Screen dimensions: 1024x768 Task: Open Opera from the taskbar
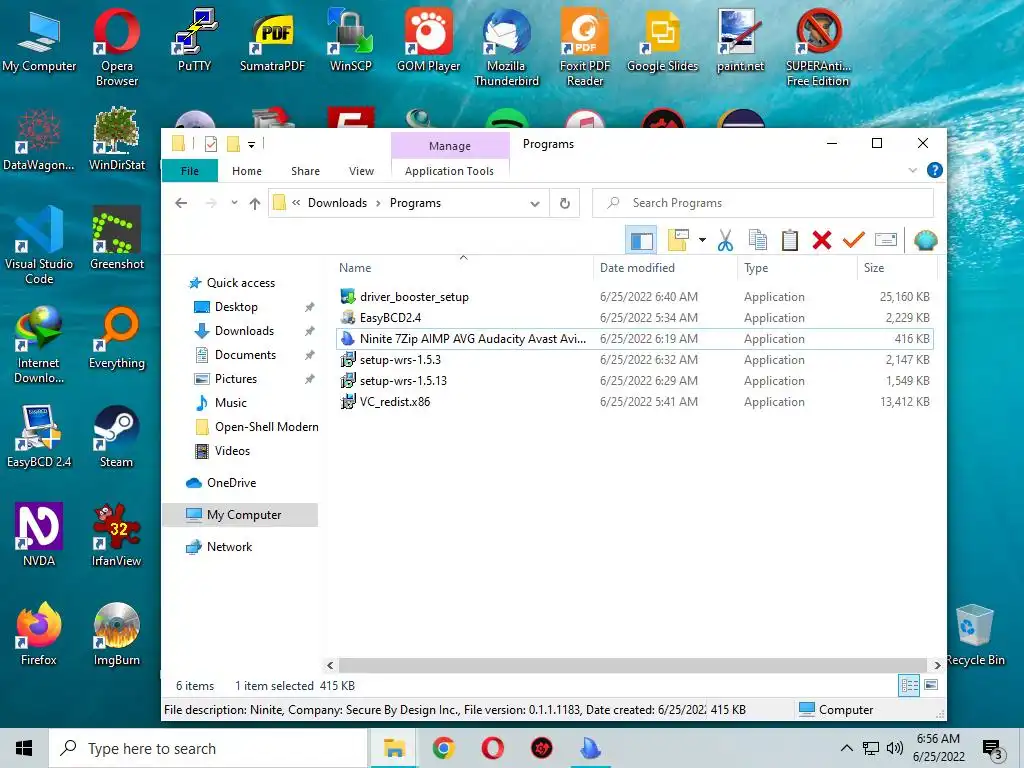coord(492,748)
